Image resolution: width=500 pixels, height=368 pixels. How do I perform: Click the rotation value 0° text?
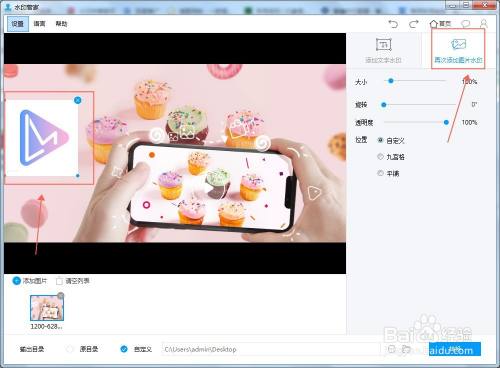tap(474, 105)
